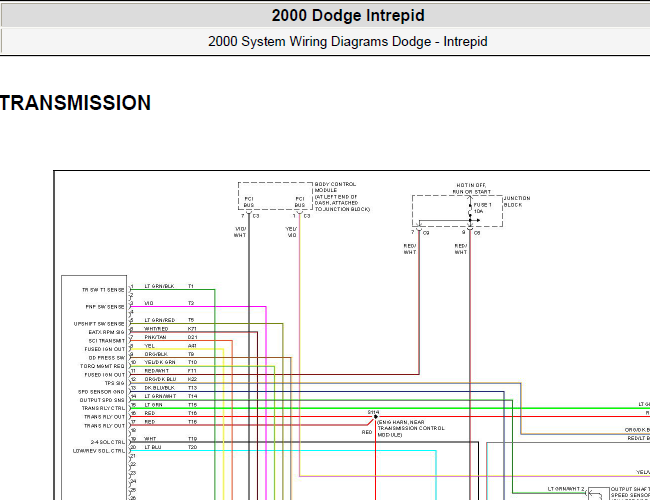Click circuit code "T14" on pin 14
This screenshot has height=500, width=650.
click(192, 396)
